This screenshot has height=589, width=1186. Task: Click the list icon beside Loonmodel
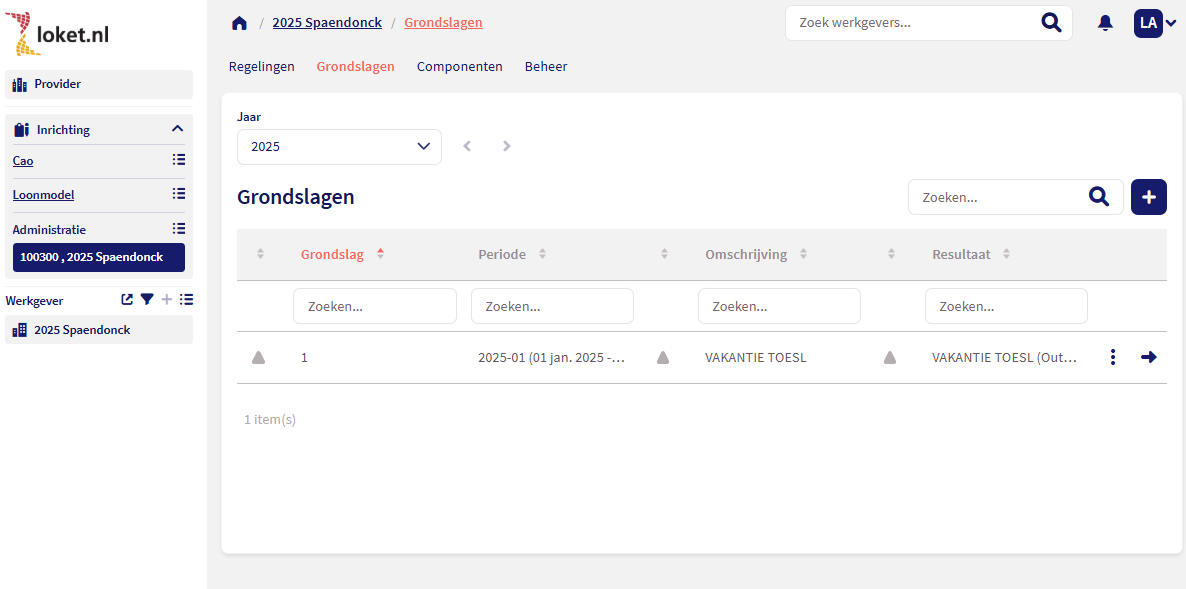click(178, 194)
